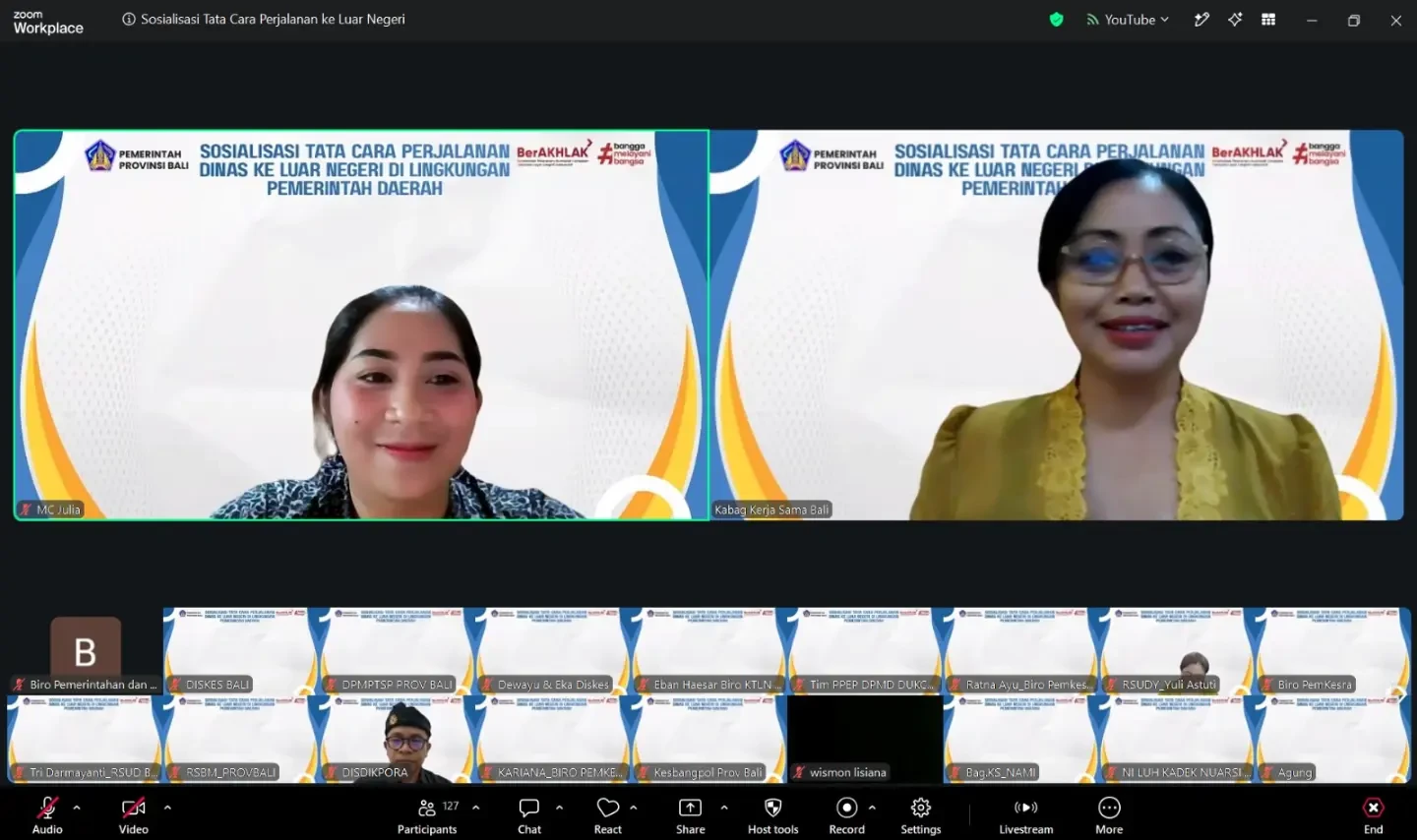
Task: Start recording with the Record button
Action: (x=846, y=815)
